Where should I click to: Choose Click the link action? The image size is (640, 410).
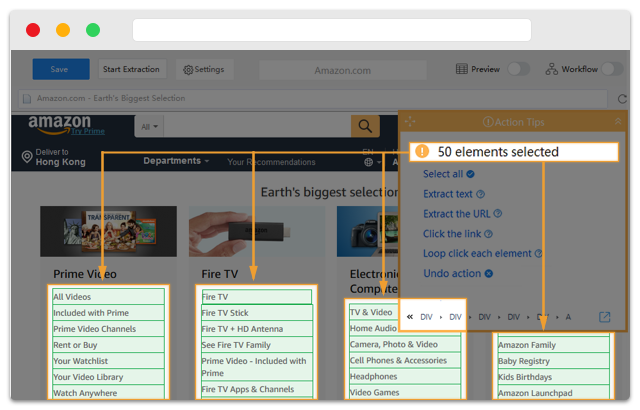click(452, 234)
